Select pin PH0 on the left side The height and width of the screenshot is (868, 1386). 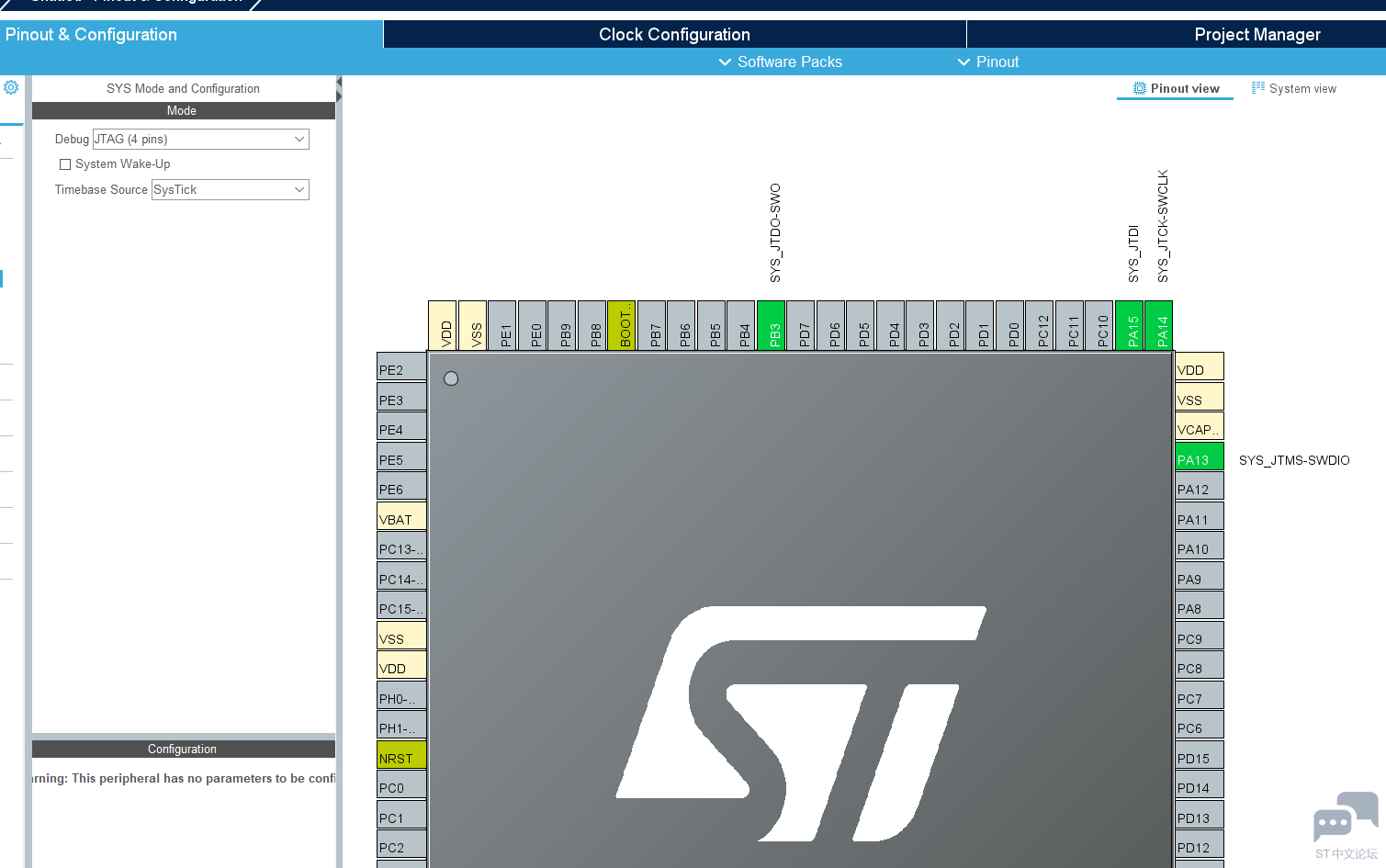401,695
